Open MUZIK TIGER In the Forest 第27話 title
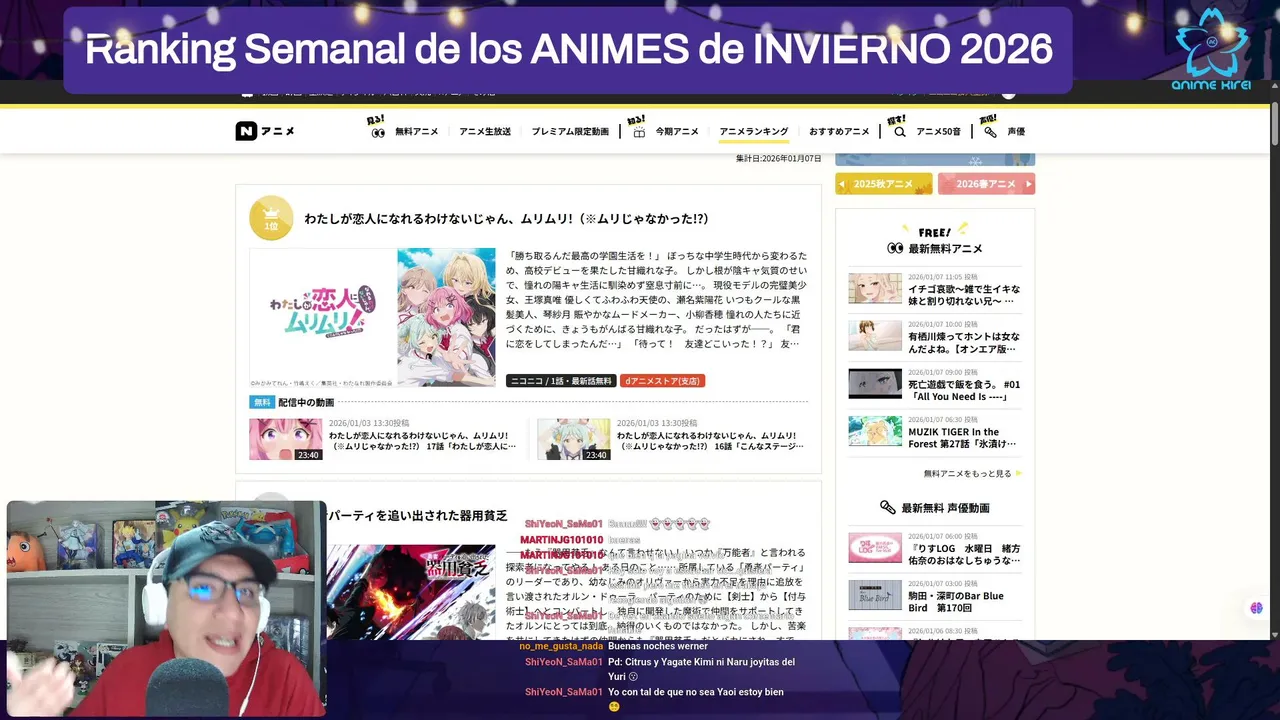 964,438
